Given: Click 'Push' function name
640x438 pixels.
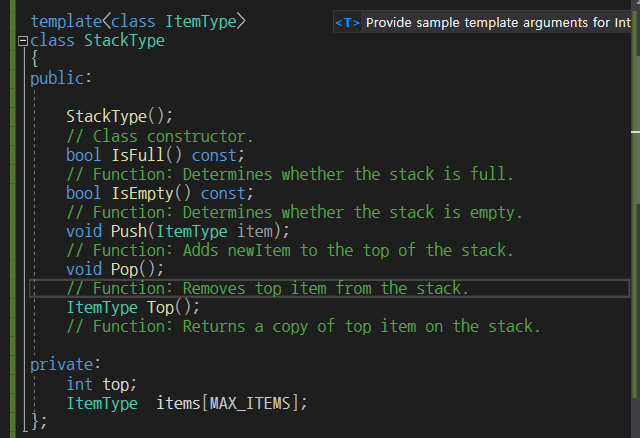Looking at the screenshot, I should pyautogui.click(x=129, y=231).
